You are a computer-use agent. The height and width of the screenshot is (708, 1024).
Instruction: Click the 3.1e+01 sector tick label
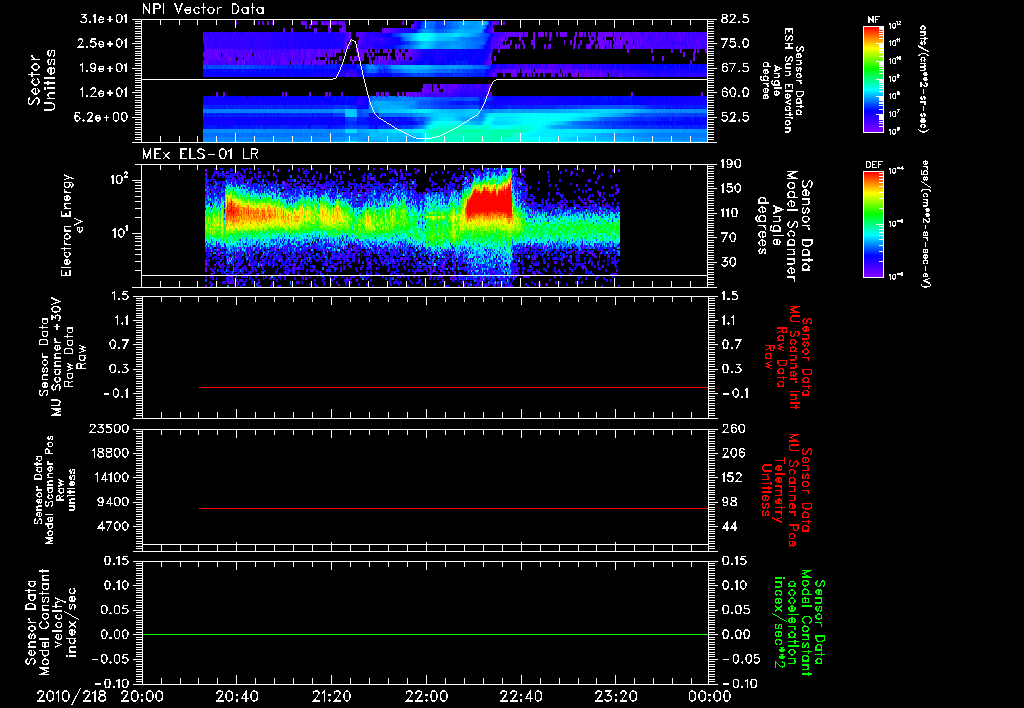(104, 19)
